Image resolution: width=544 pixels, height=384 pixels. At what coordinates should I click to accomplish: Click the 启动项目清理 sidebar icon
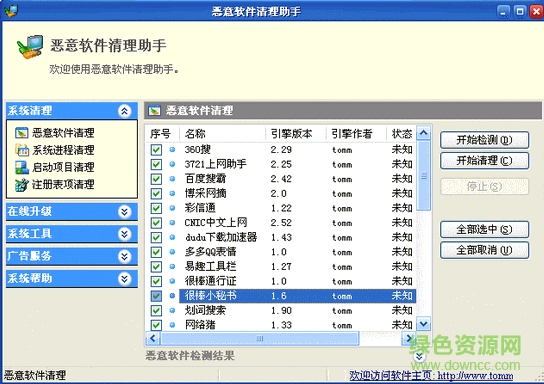point(22,168)
